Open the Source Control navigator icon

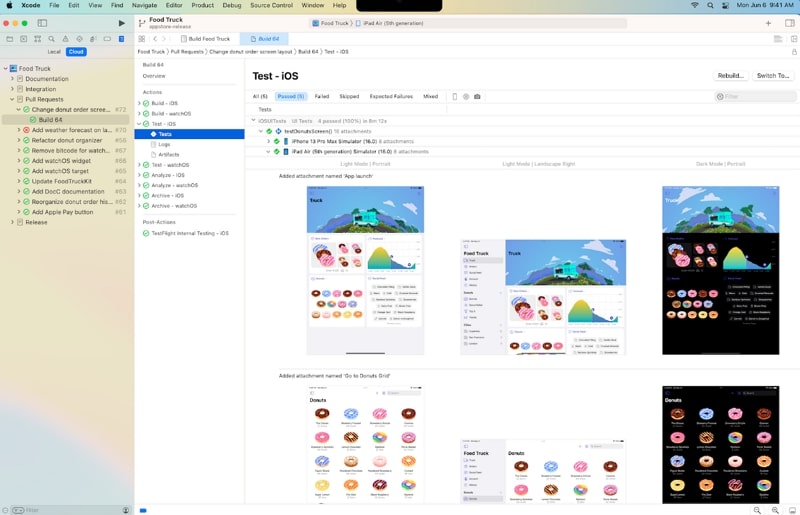[23, 39]
